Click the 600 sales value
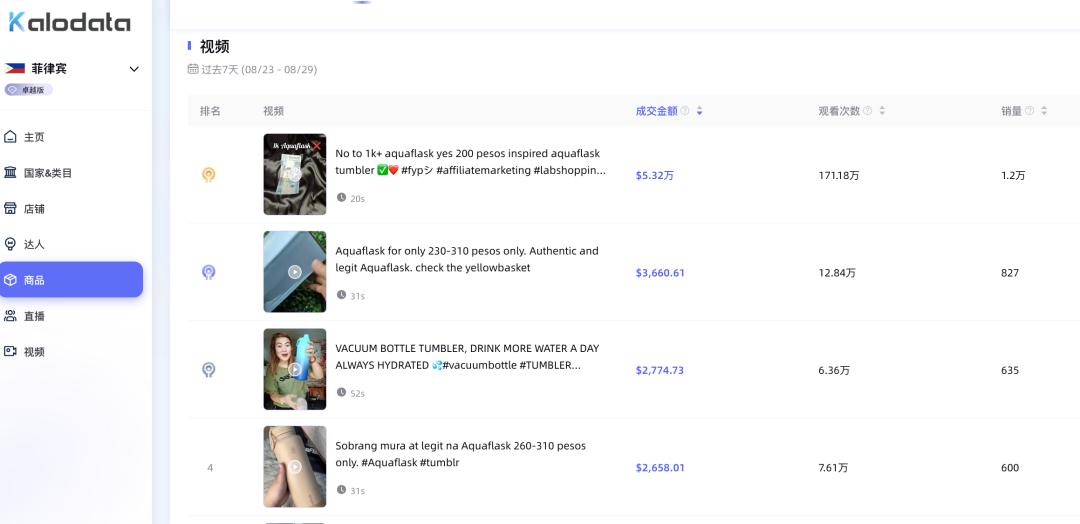Image resolution: width=1080 pixels, height=524 pixels. [x=1010, y=468]
